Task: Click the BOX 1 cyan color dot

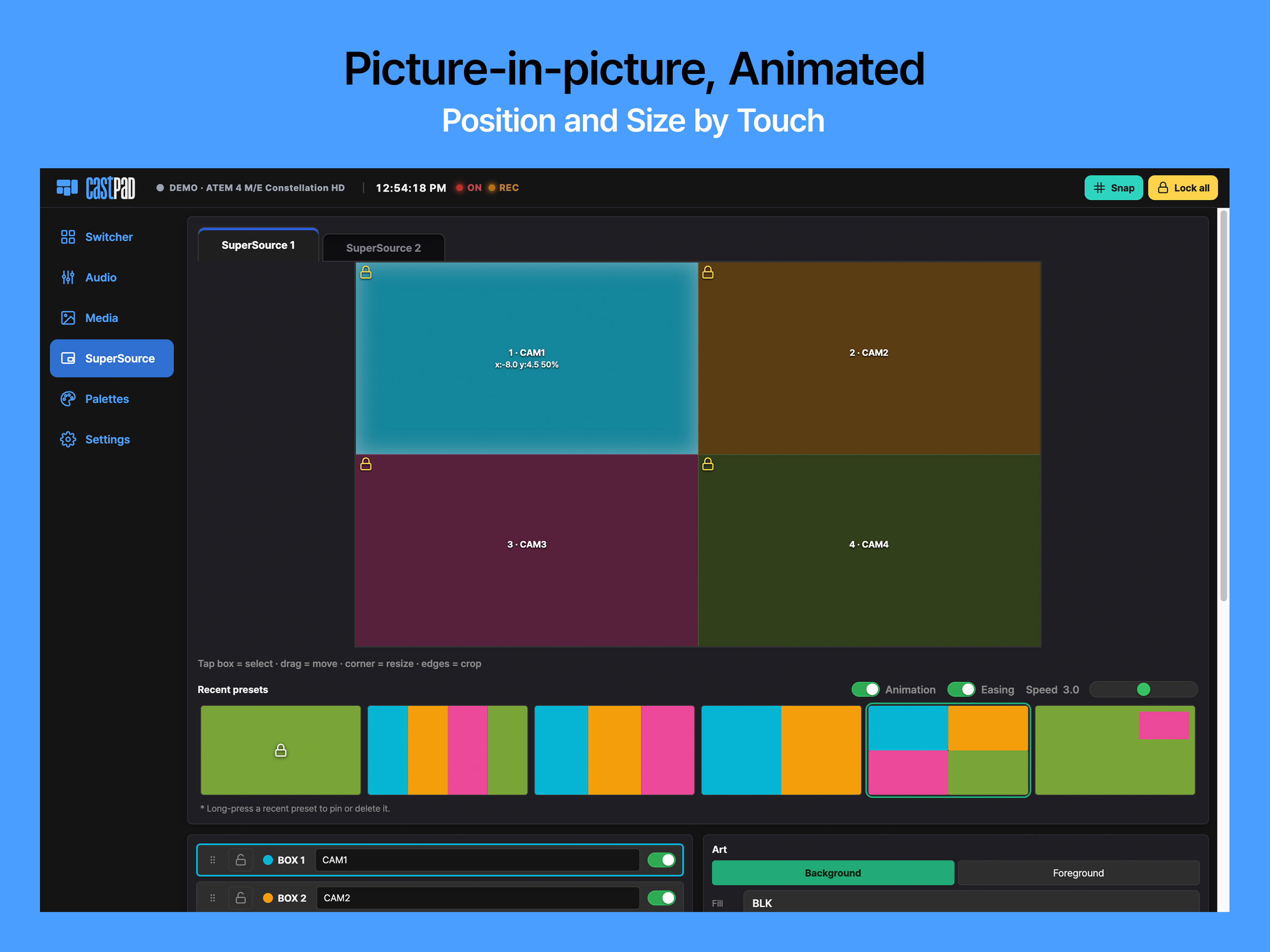Action: click(268, 859)
